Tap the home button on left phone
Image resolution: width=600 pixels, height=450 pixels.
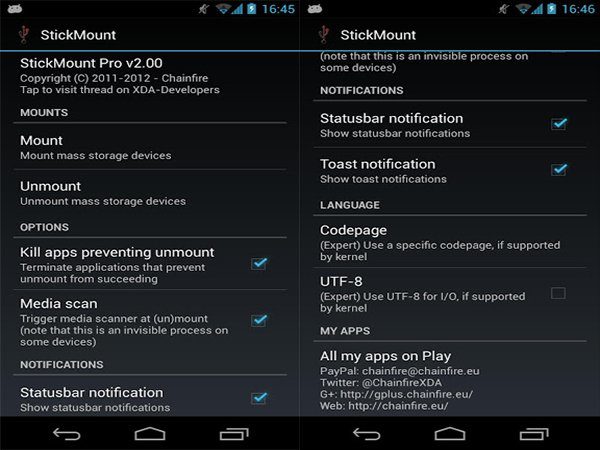click(x=150, y=434)
